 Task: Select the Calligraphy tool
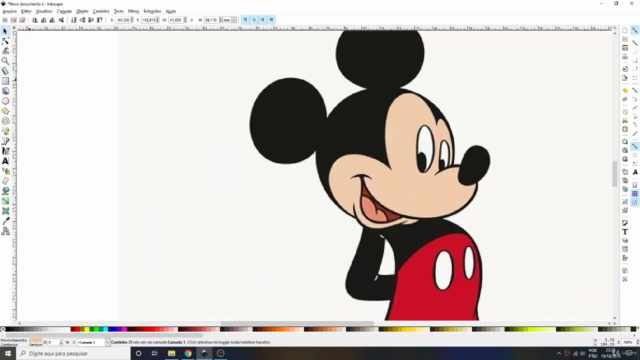pyautogui.click(x=5, y=151)
